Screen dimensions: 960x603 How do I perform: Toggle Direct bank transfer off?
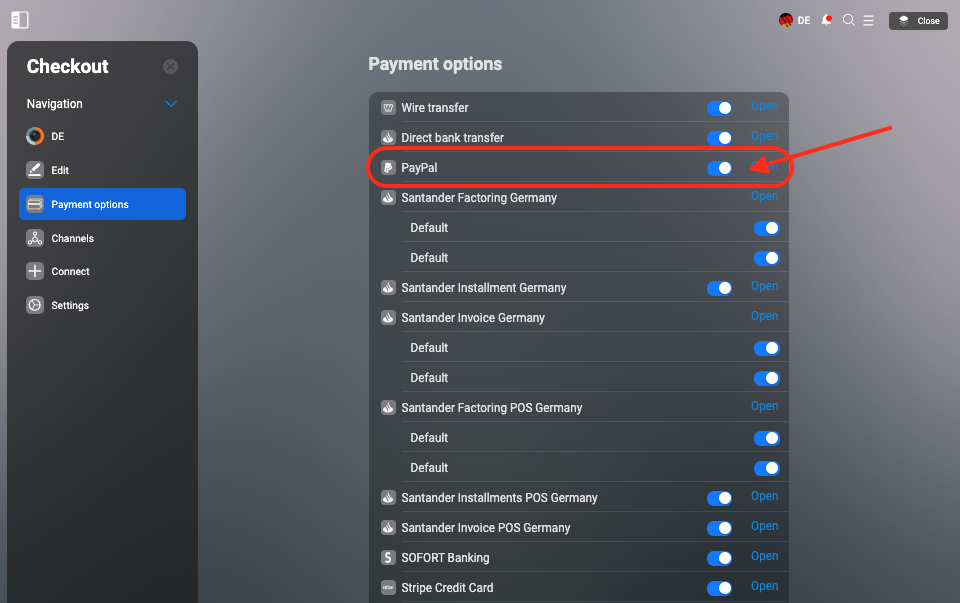(x=719, y=138)
